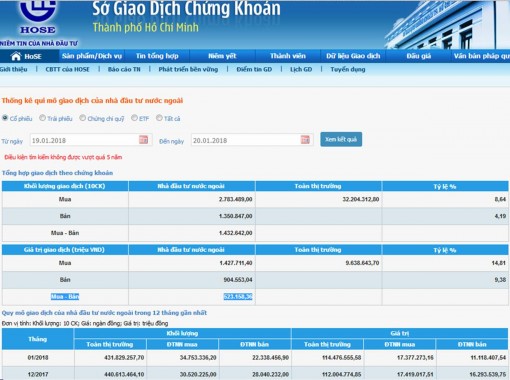Screen dimensions: 510x380
Task: Select the Tất cả radio button
Action: (x=159, y=118)
